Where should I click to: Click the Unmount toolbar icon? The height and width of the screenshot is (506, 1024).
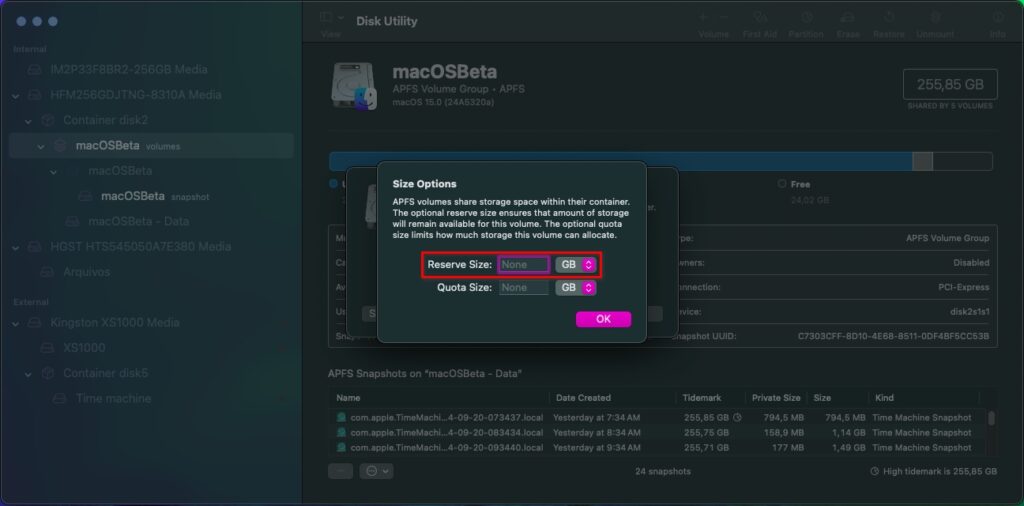click(935, 18)
